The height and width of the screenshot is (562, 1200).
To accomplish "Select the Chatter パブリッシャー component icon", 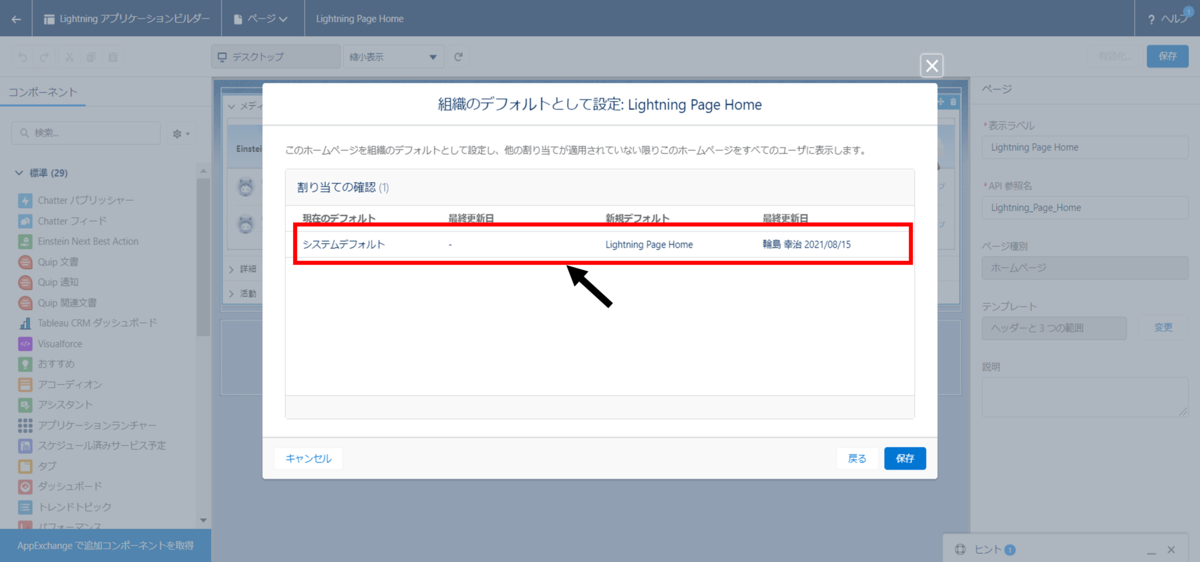I will coord(25,200).
